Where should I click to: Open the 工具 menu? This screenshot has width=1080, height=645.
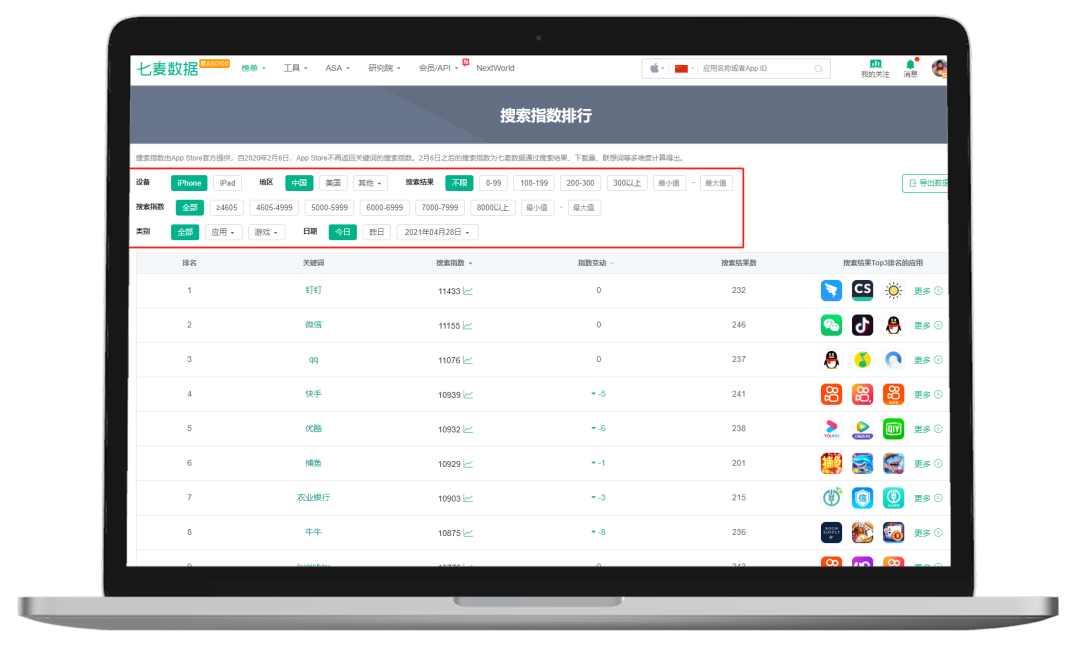295,68
